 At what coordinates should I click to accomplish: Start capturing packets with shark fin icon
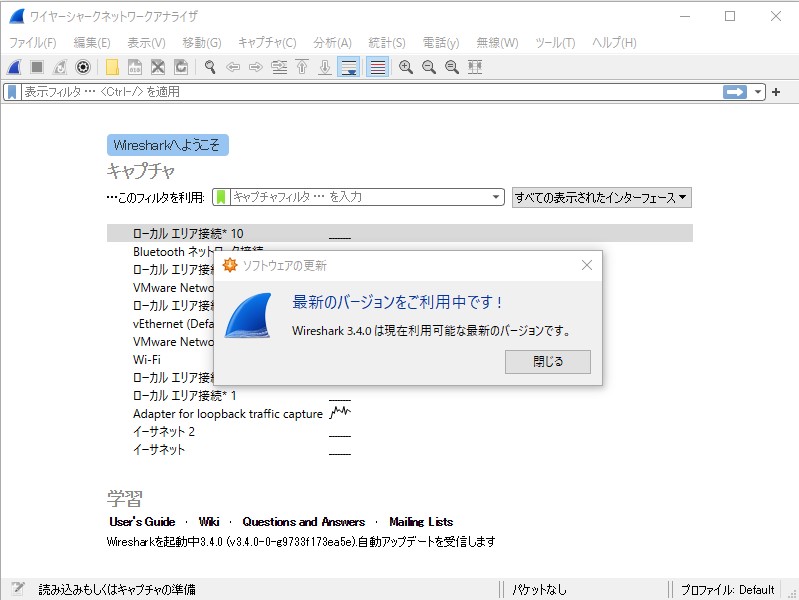(14, 67)
